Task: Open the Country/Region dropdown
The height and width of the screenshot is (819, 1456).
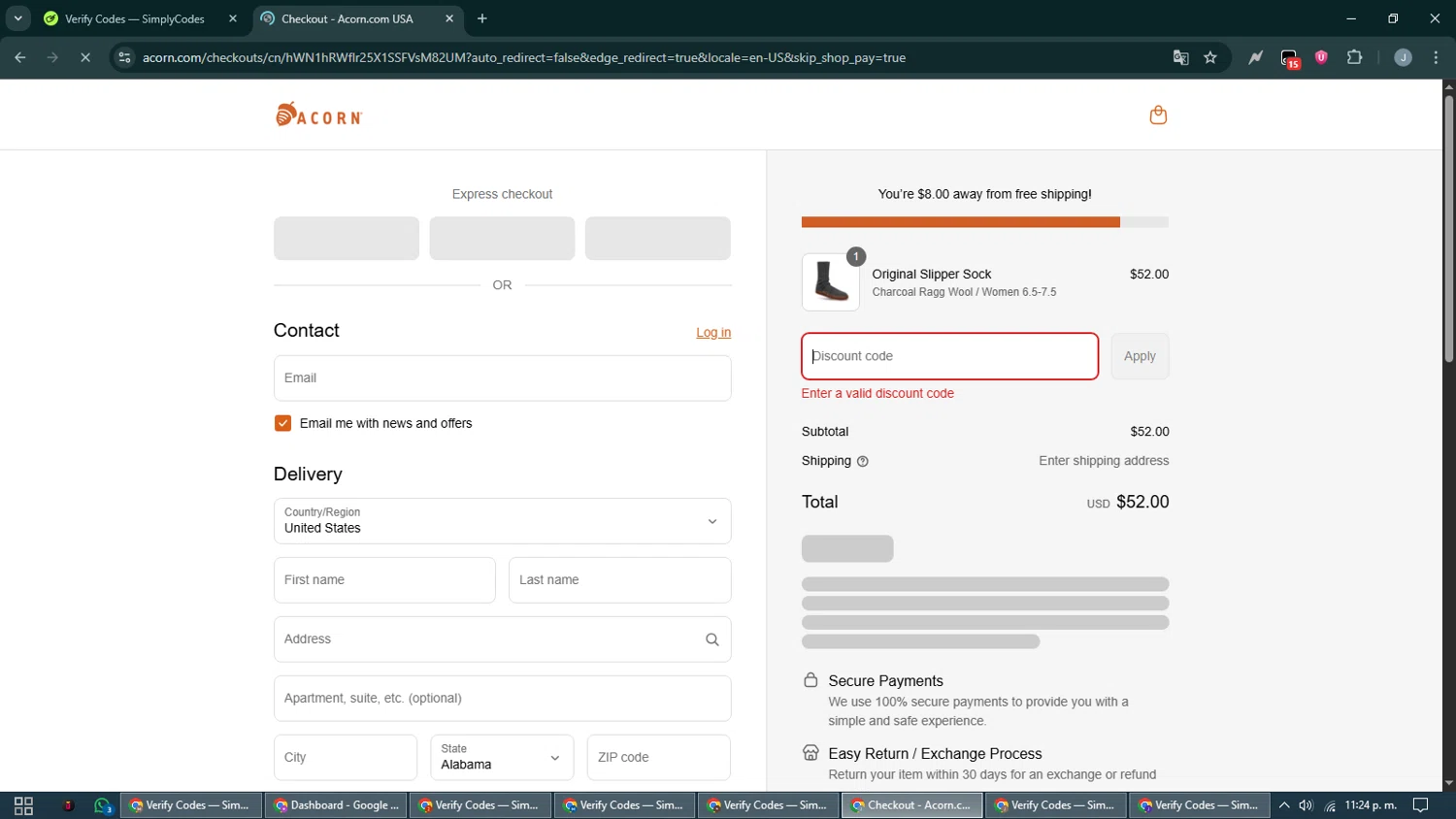Action: (x=502, y=521)
